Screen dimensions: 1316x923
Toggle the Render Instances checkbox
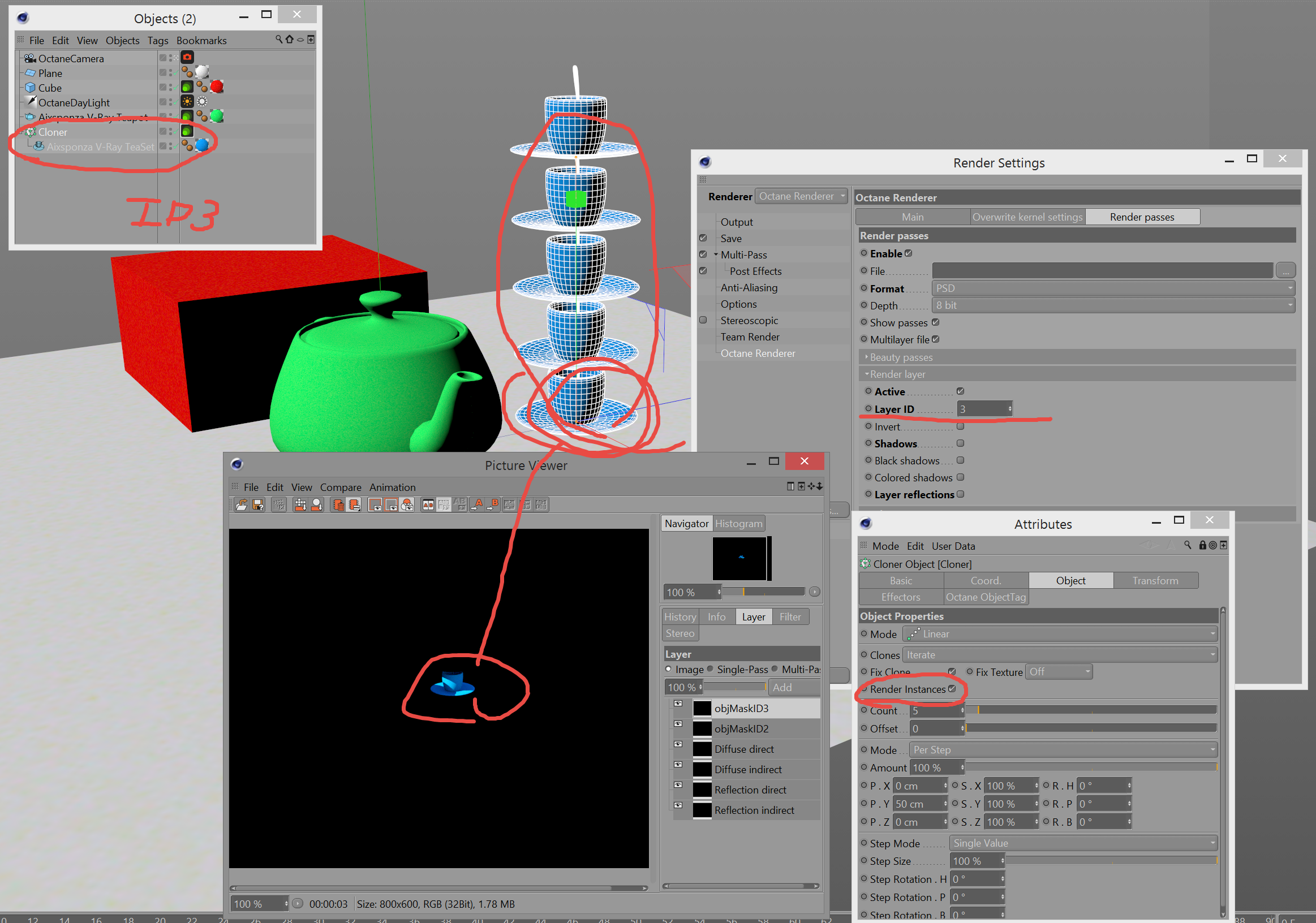tap(952, 689)
